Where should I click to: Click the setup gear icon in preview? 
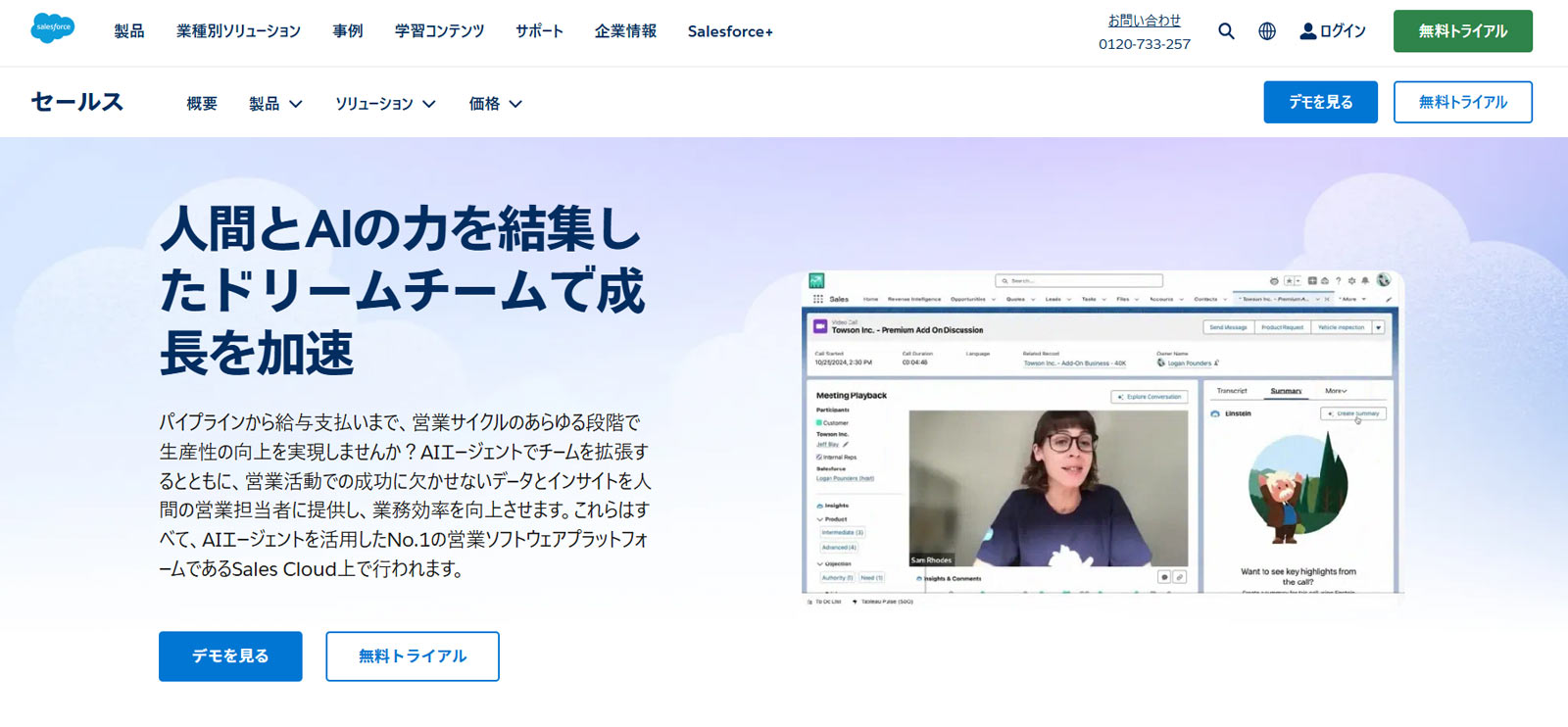coord(1351,281)
